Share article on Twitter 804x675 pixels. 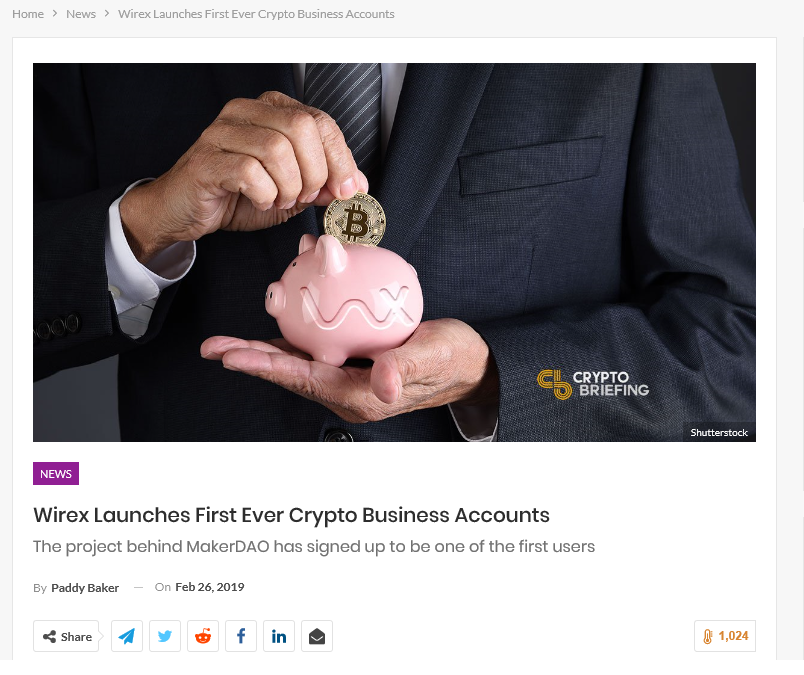tap(165, 636)
